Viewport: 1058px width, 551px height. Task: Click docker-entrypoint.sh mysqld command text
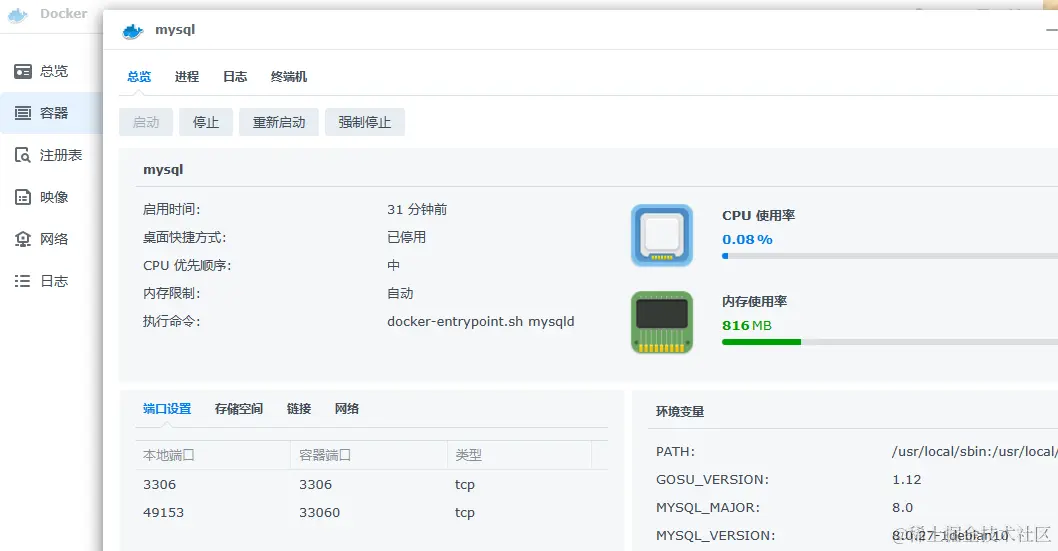pos(480,321)
